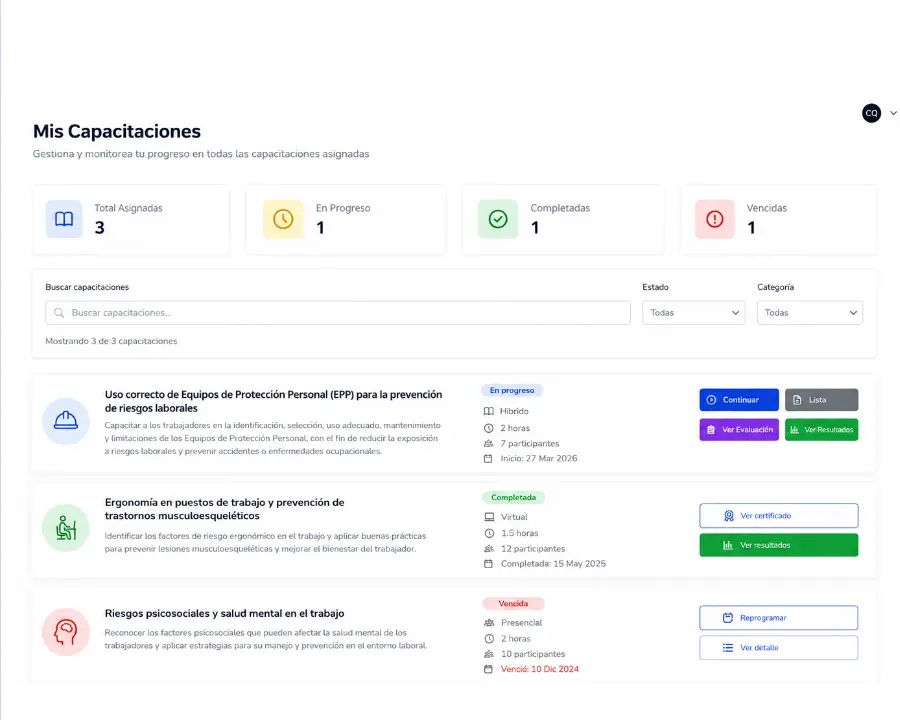Open Ver detalle for Riesgos psicosociales
Viewport: 900px width, 720px height.
click(778, 648)
